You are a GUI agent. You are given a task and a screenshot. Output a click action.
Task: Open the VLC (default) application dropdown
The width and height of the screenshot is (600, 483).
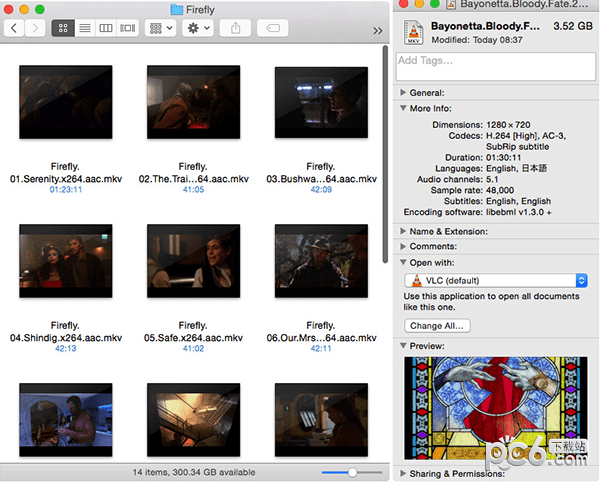pyautogui.click(x=496, y=281)
